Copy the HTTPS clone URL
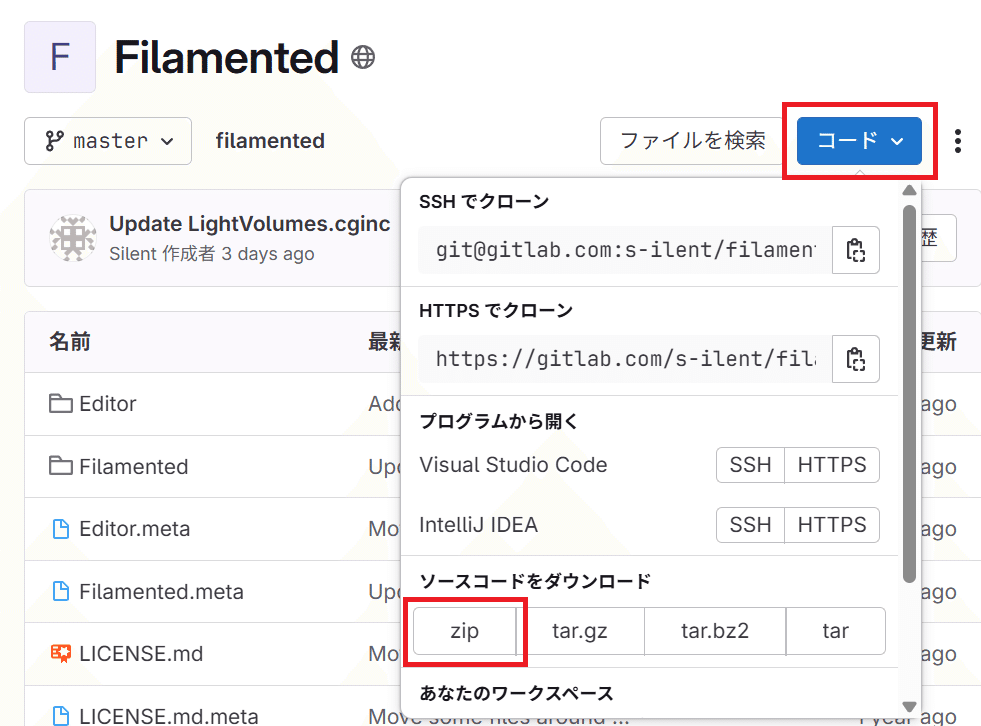This screenshot has height=726, width=981. 856,359
